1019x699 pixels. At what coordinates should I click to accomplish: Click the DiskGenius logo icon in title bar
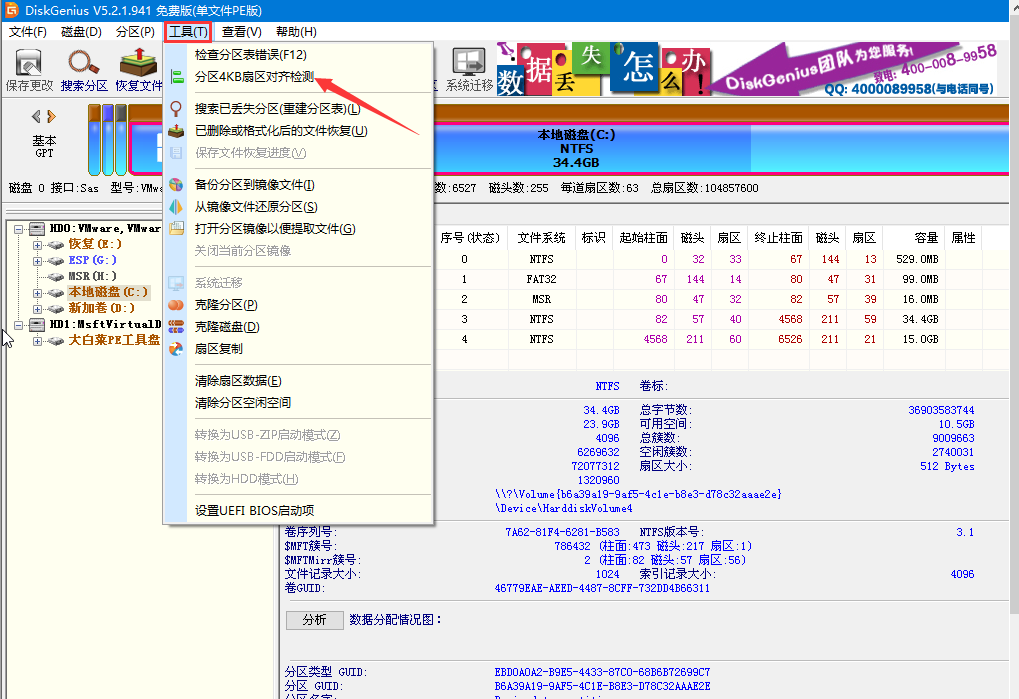click(11, 10)
